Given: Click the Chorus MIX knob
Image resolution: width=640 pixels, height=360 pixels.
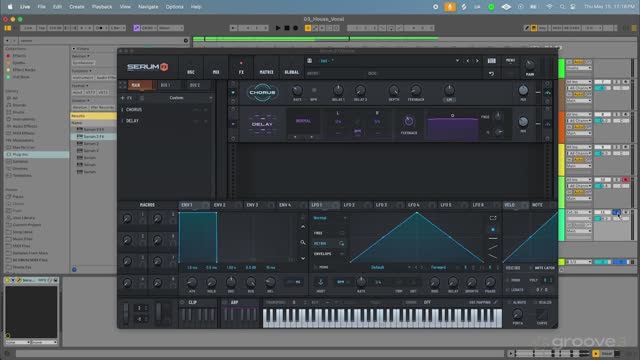Looking at the screenshot, I should (x=523, y=90).
